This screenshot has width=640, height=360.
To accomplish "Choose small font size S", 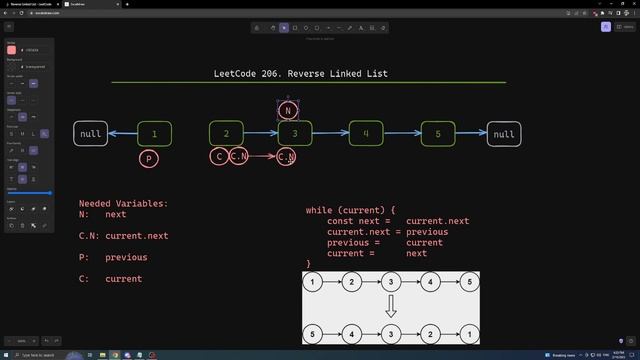I will pyautogui.click(x=11, y=133).
